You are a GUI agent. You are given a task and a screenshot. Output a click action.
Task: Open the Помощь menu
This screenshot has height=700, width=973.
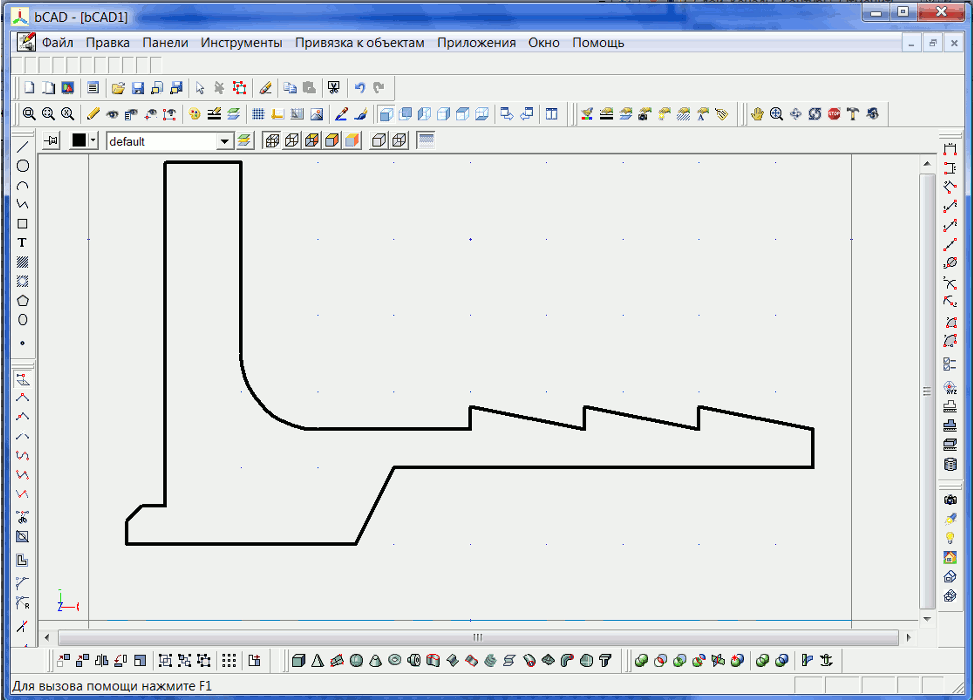598,43
